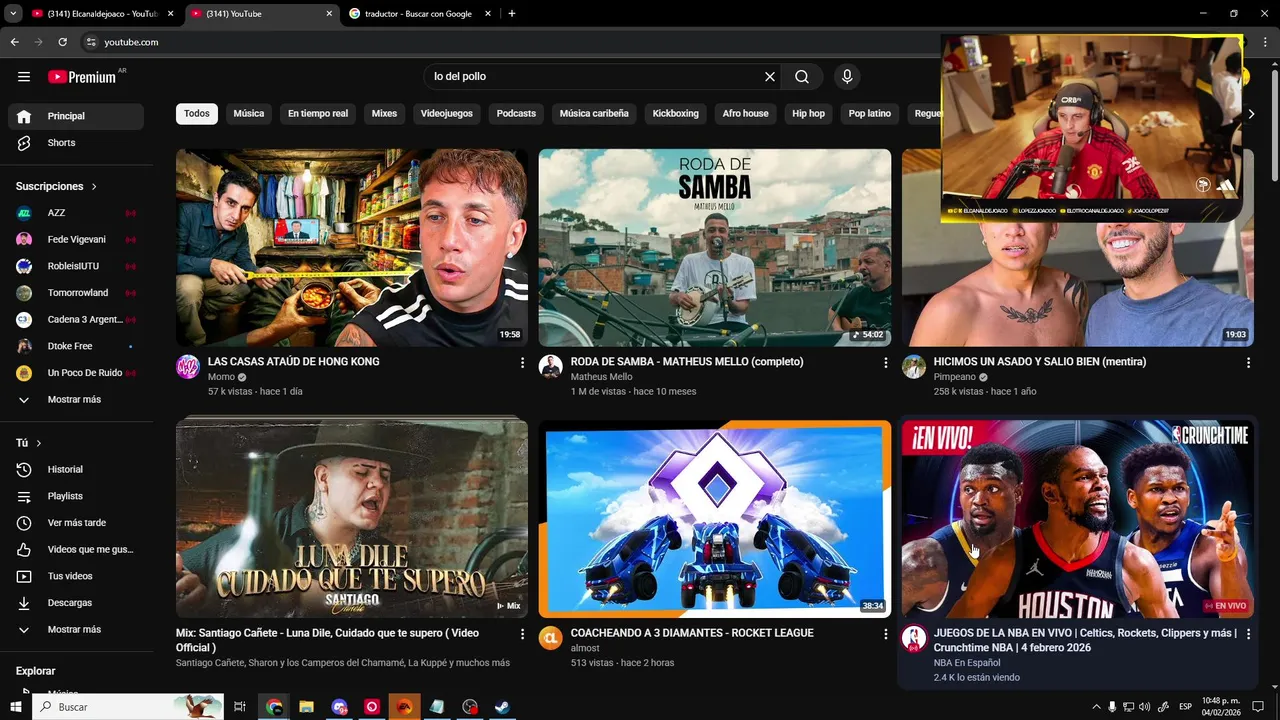Open Descargas in the sidebar

coord(76,603)
